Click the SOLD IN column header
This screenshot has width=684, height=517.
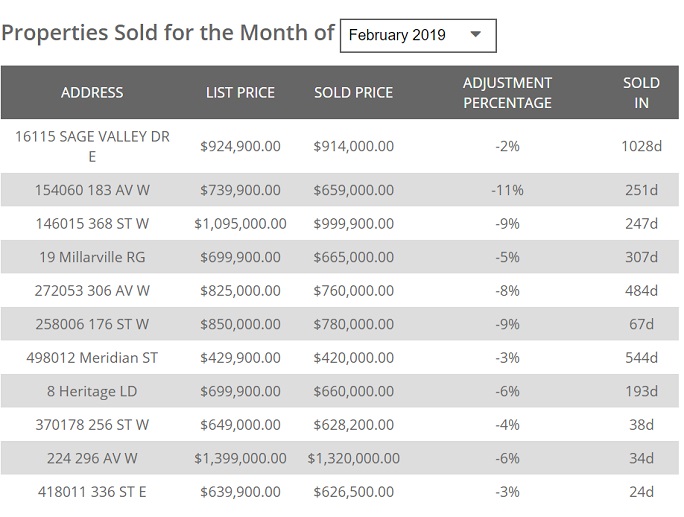click(641, 92)
